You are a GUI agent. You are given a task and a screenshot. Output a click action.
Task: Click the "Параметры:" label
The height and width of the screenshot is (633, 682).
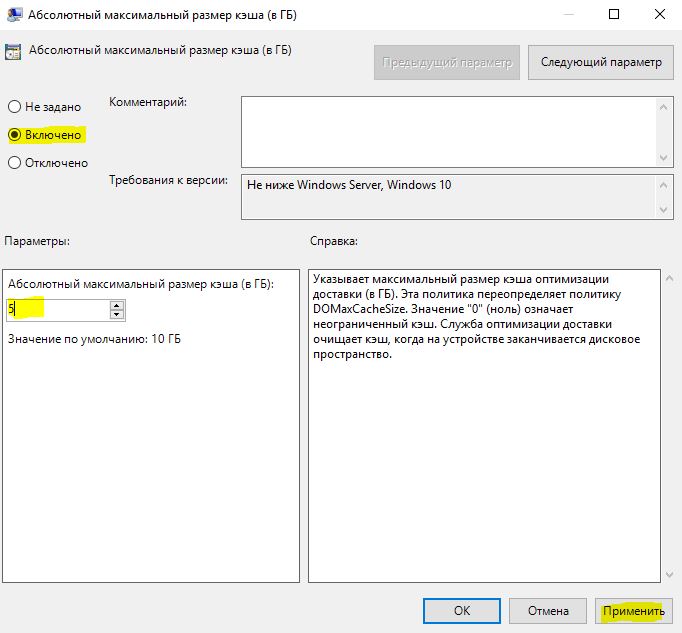pyautogui.click(x=37, y=241)
